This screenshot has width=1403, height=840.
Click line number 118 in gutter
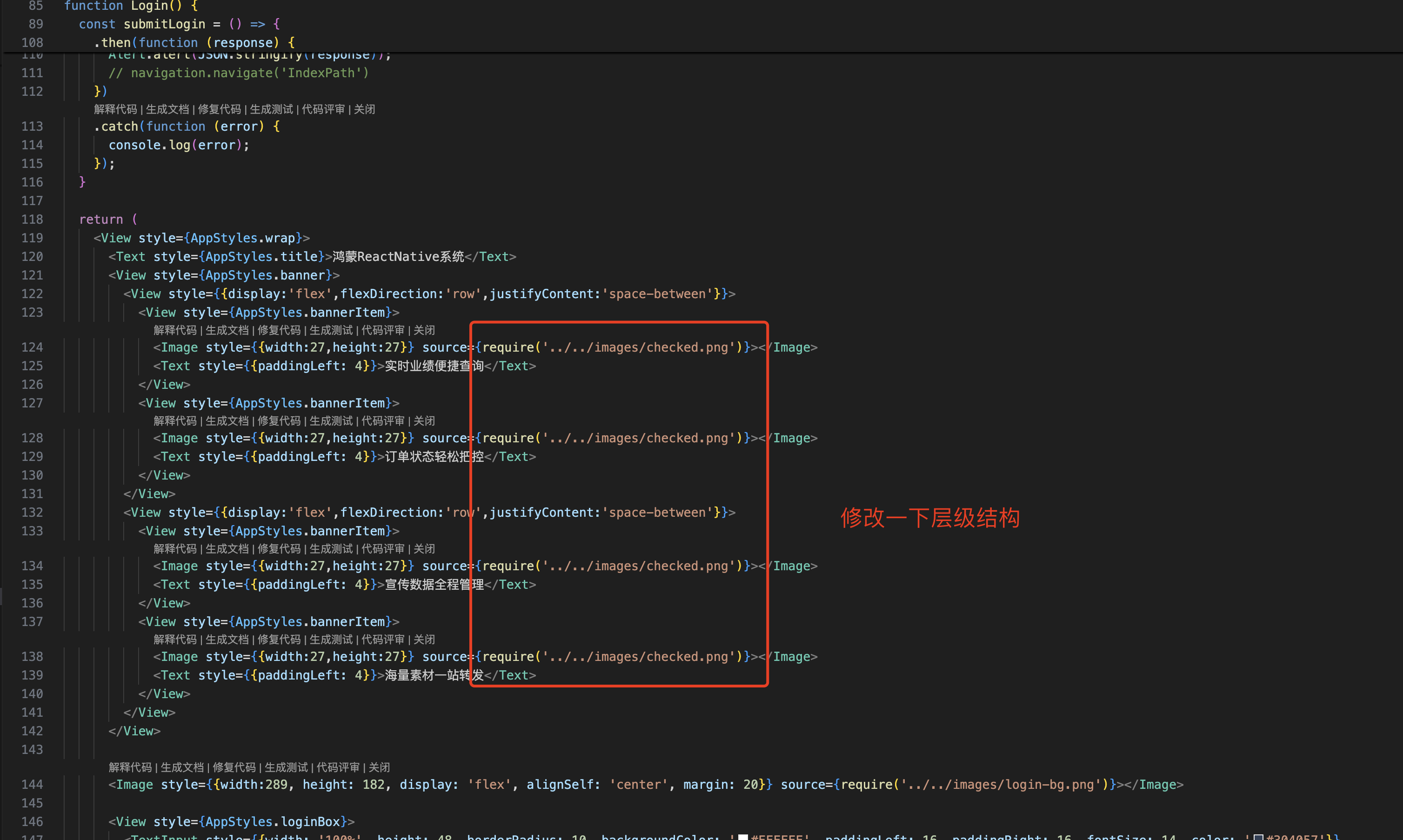pyautogui.click(x=32, y=220)
